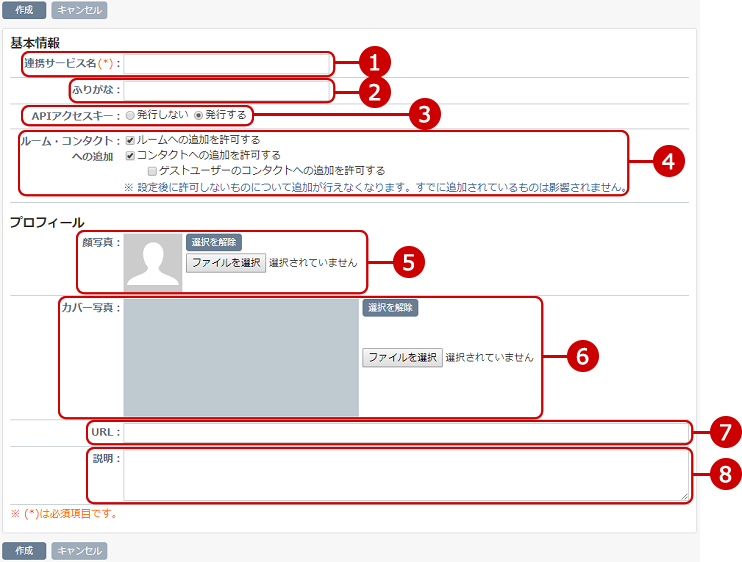742x562 pixels.
Task: Click 選択を解除 next to 顔写真
Action: click(x=214, y=242)
